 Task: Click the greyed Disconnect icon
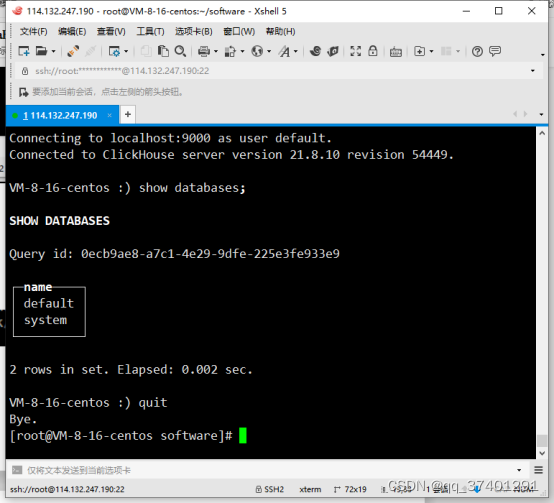(x=90, y=51)
